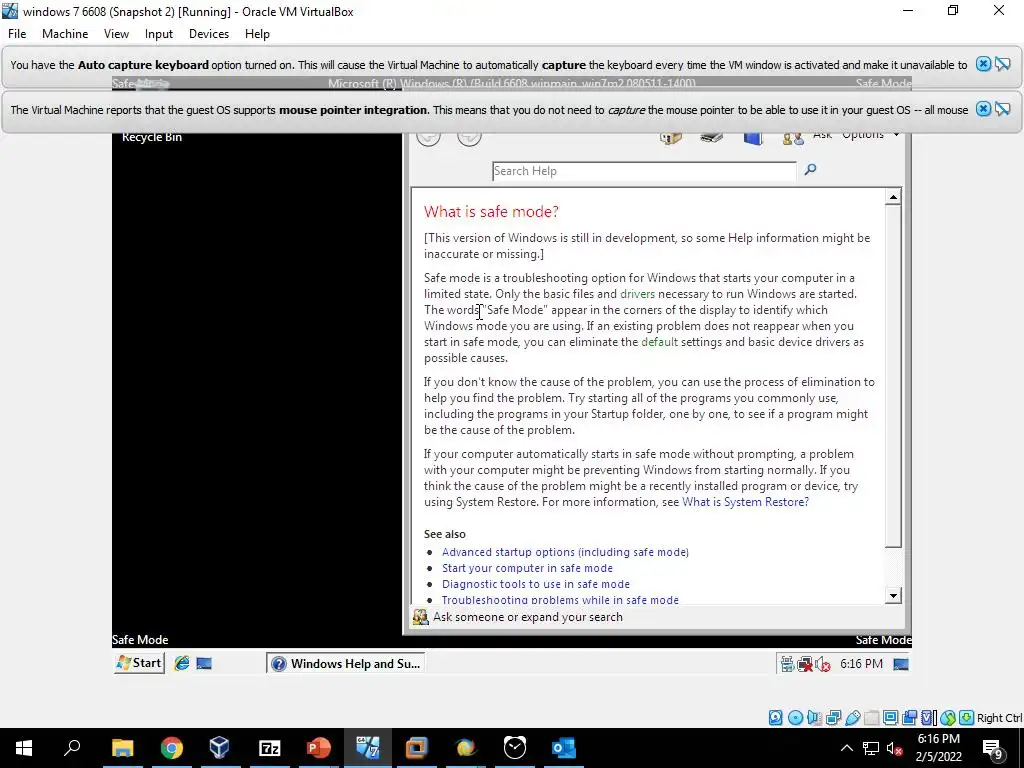
Task: Open the Devices menu
Action: click(209, 34)
